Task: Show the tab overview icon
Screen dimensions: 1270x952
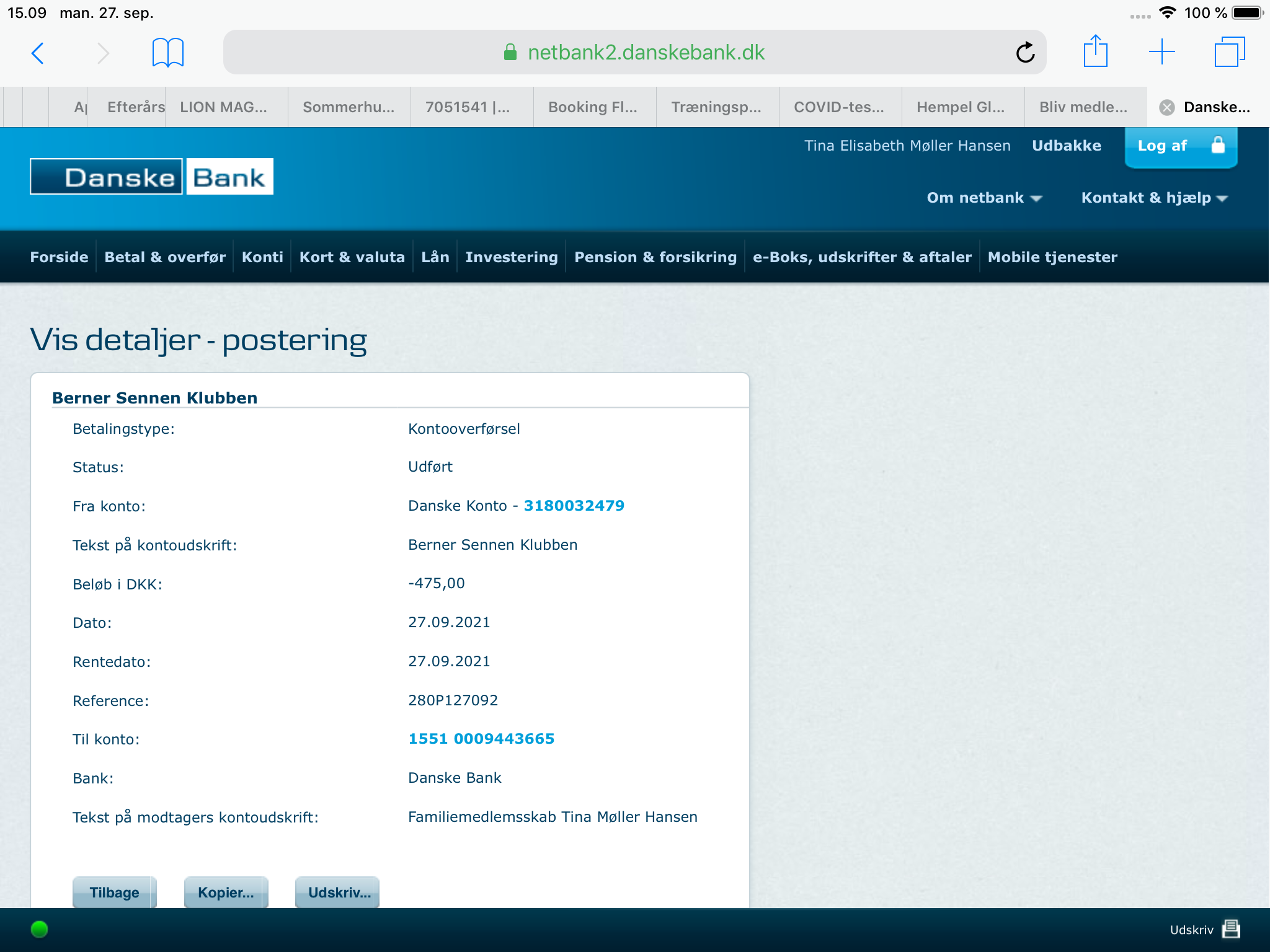Action: (x=1230, y=52)
